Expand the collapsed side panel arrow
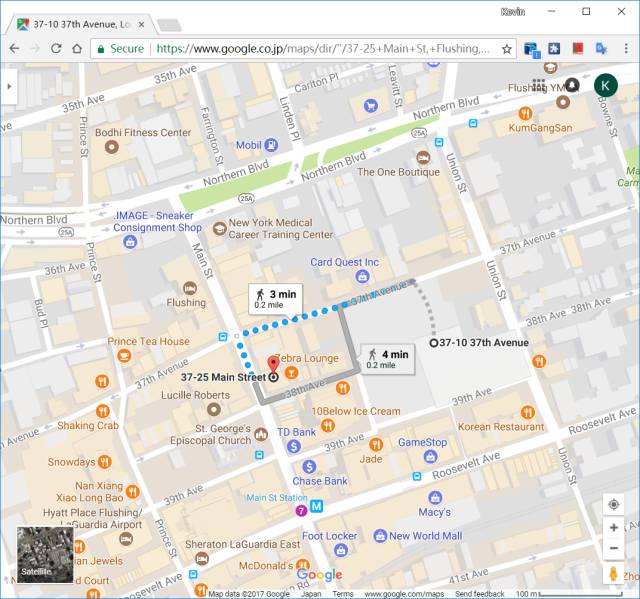 coord(9,86)
